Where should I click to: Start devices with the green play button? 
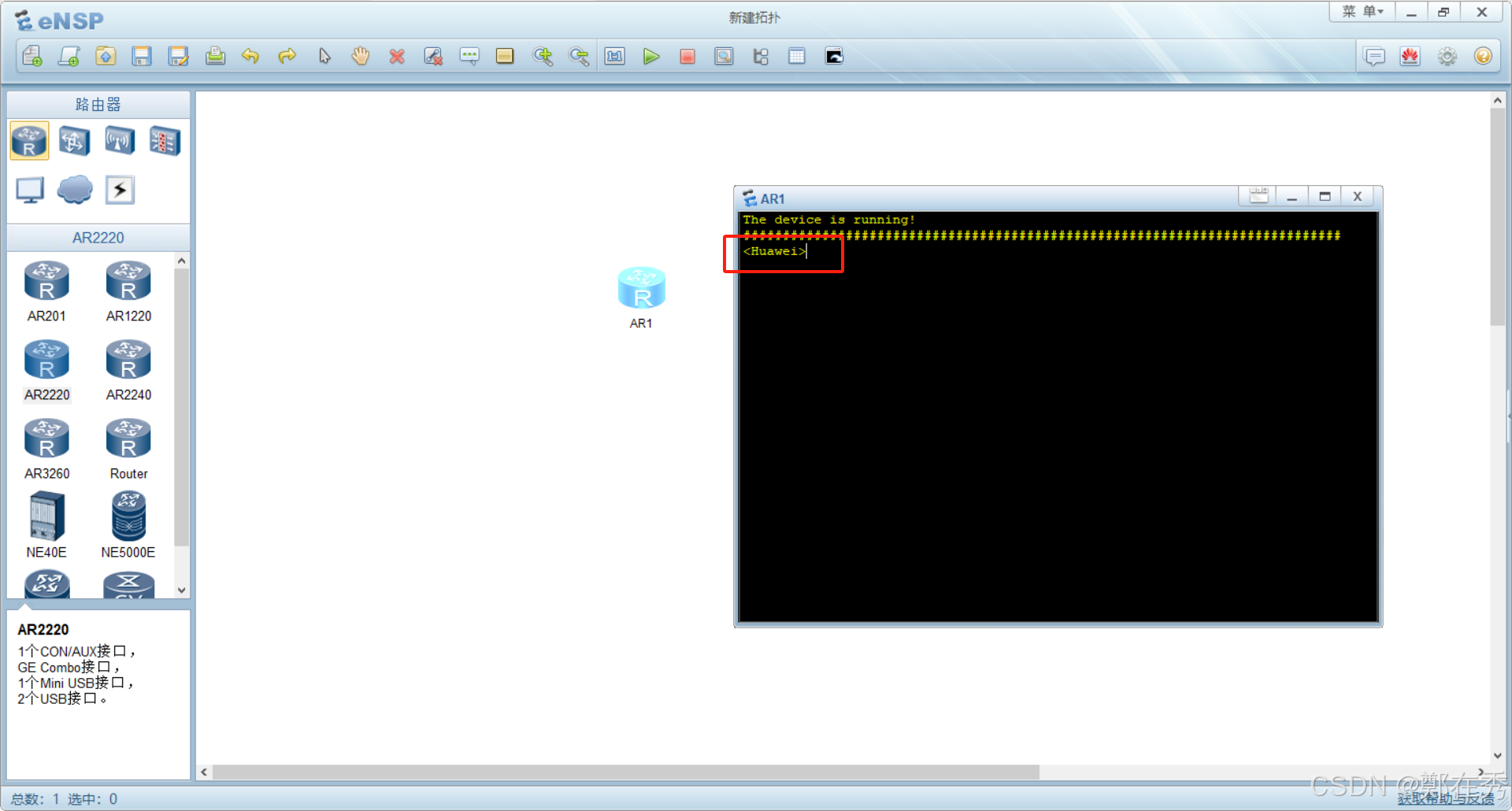pos(651,57)
